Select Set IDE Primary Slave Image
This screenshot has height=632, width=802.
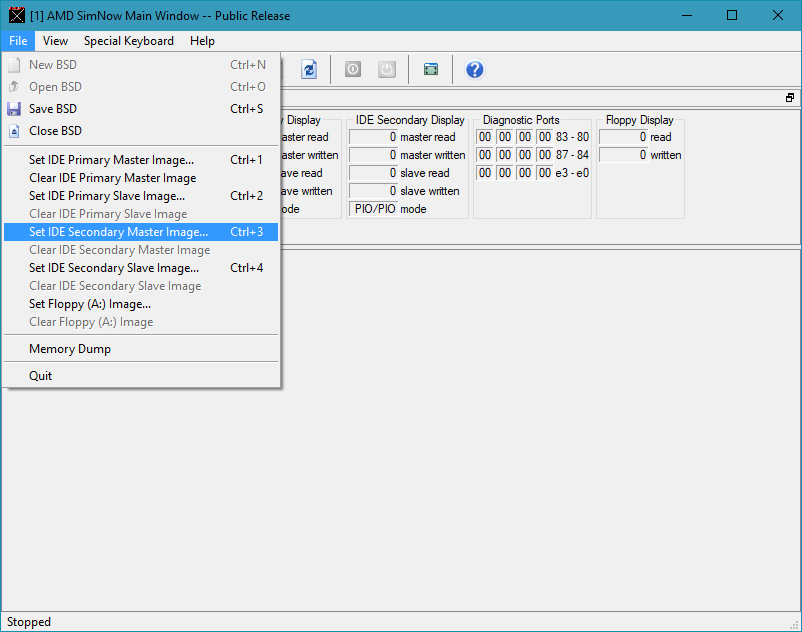tap(106, 196)
